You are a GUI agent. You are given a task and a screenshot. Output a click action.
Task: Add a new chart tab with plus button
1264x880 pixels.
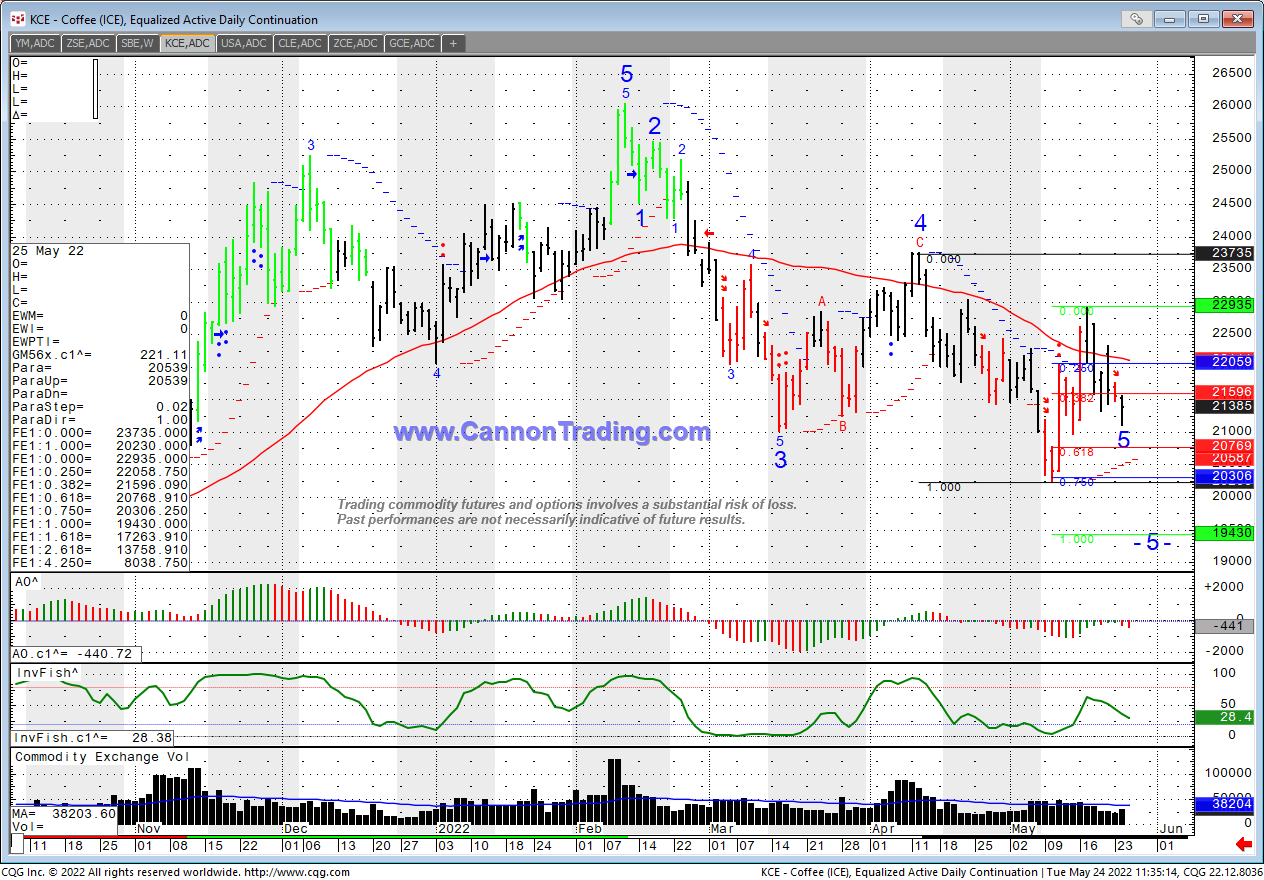click(453, 43)
